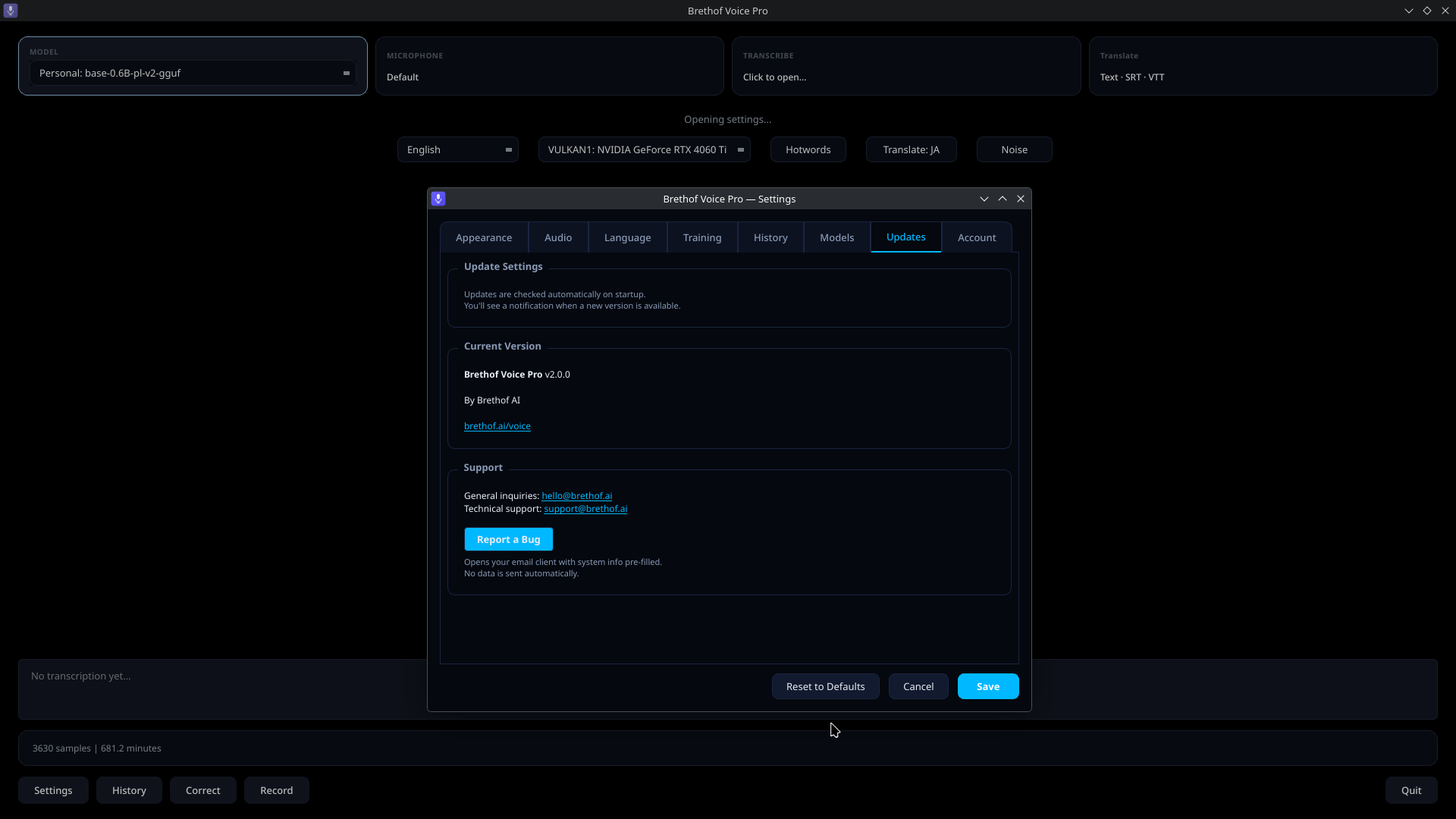Viewport: 1456px width, 819px height.
Task: Switch to the Account tab
Action: (x=977, y=237)
